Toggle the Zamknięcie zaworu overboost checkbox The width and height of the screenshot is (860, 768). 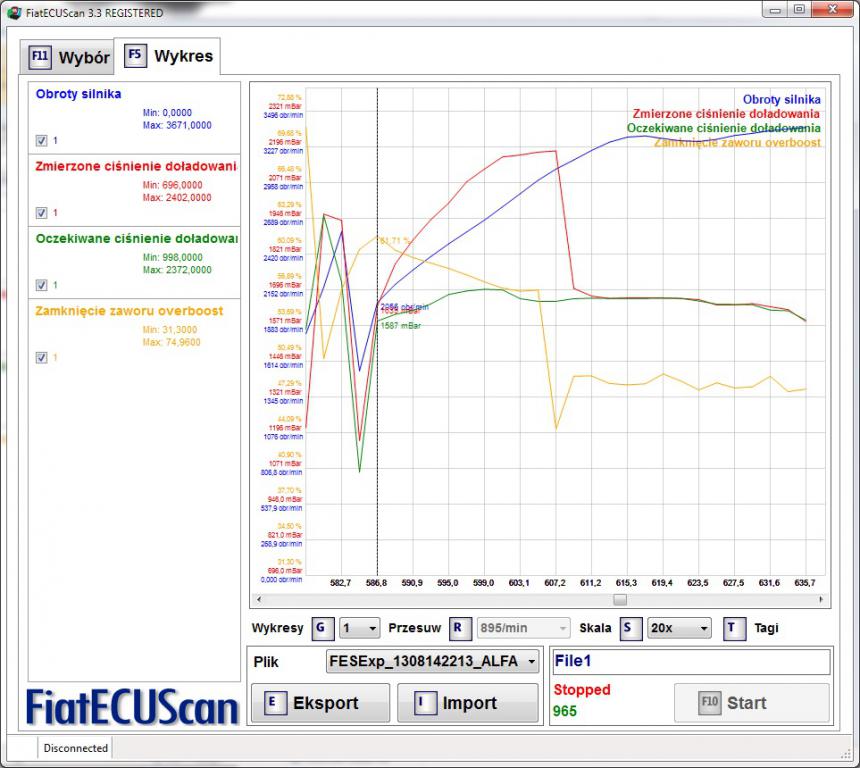click(x=41, y=358)
